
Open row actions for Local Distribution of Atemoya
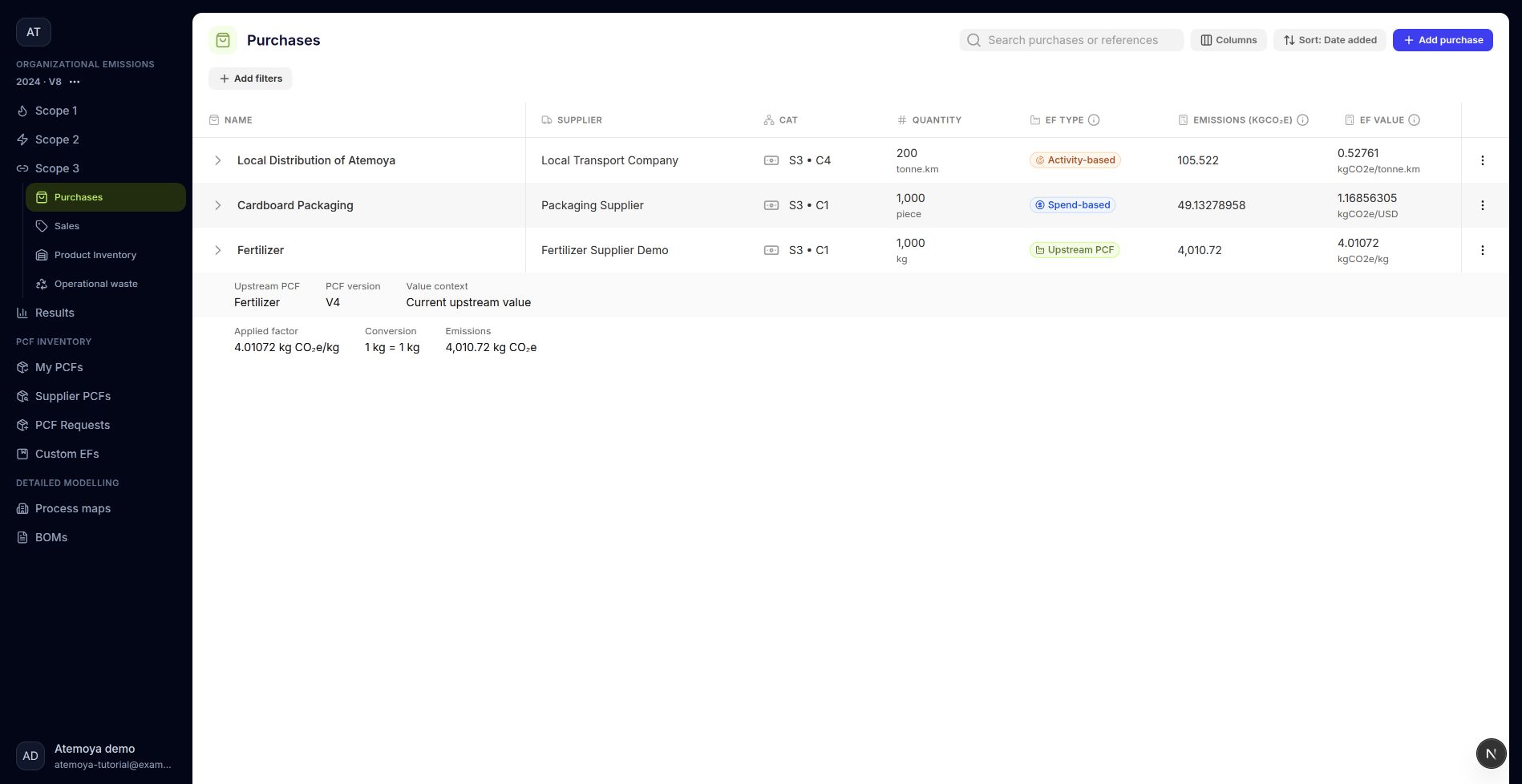click(x=1483, y=160)
